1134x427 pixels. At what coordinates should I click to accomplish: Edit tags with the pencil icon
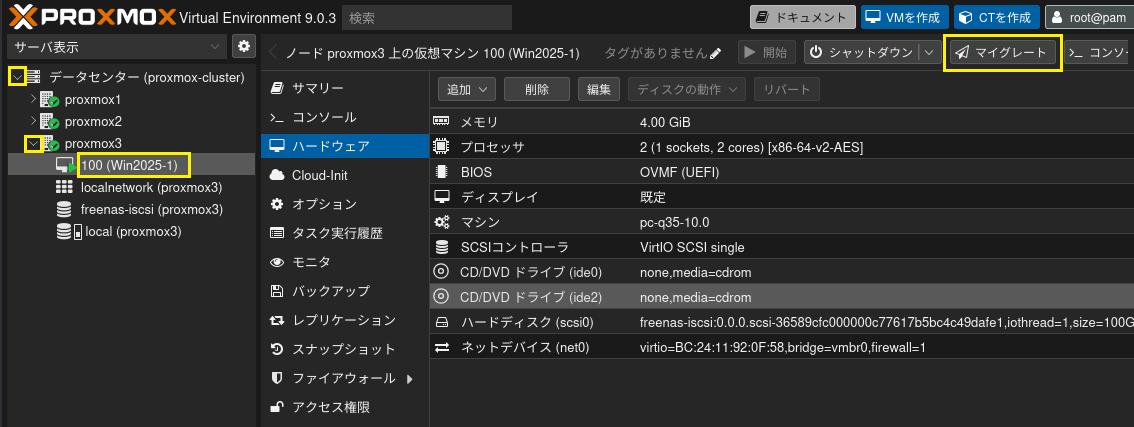716,53
